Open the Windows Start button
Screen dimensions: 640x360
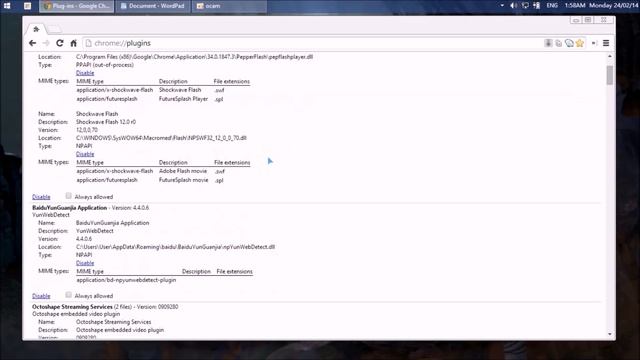pyautogui.click(x=7, y=6)
